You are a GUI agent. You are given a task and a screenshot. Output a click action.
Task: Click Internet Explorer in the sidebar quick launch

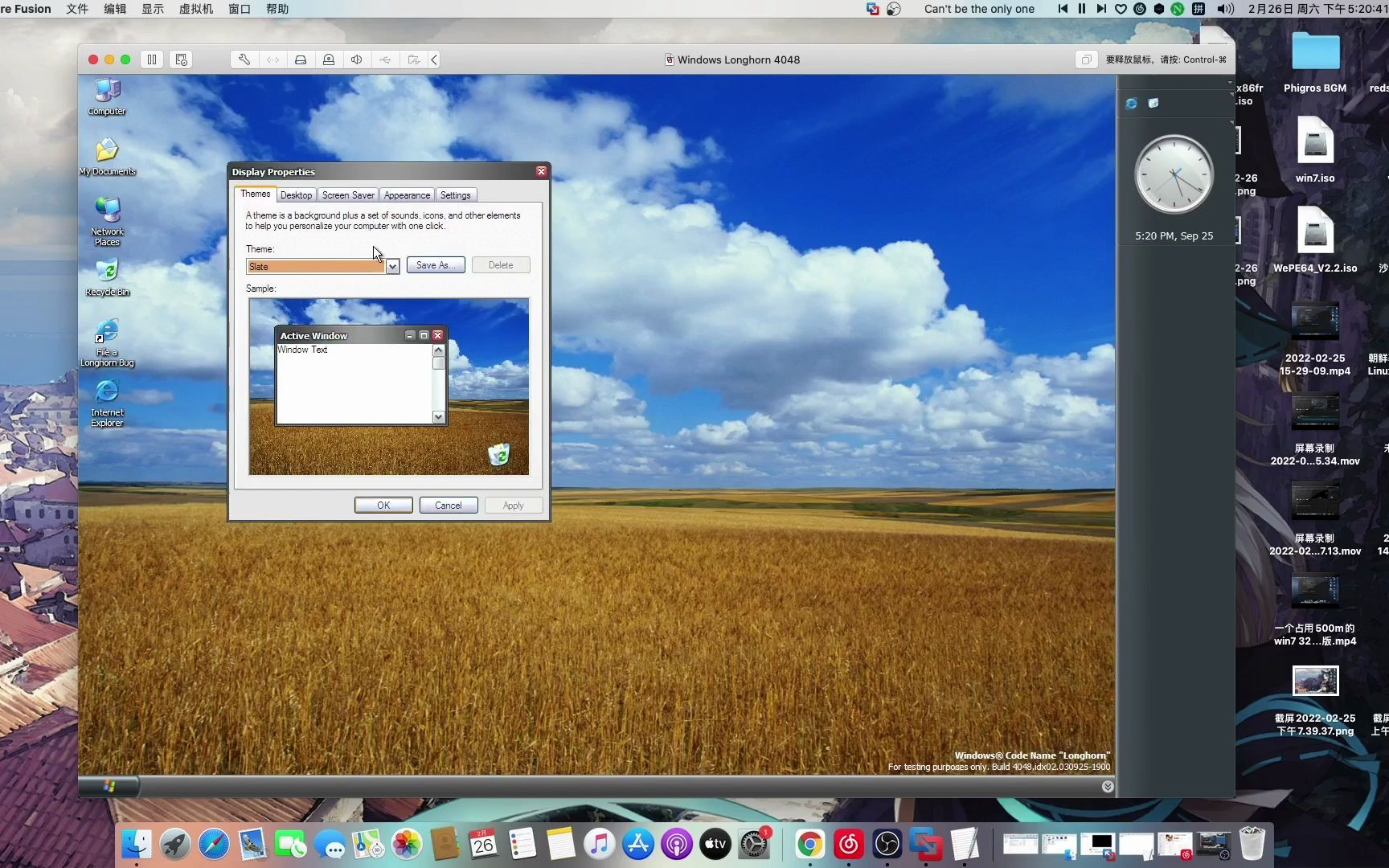click(1132, 103)
